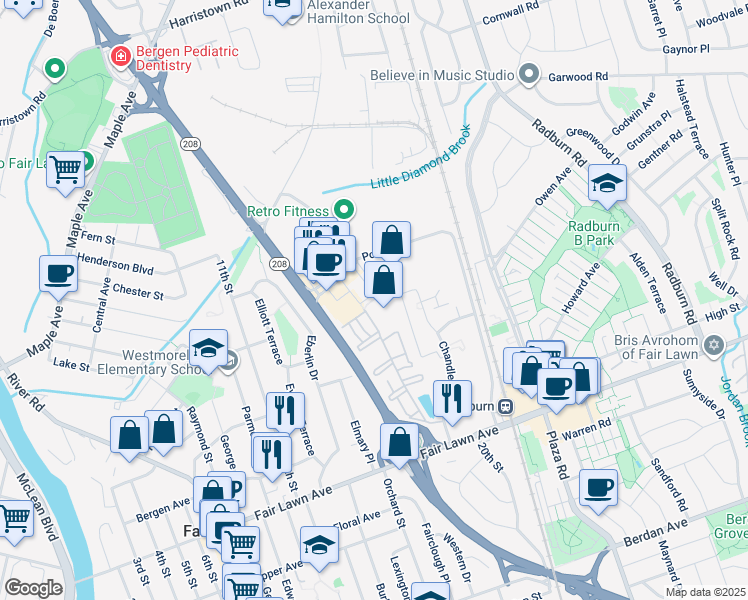The image size is (748, 600).
Task: Open the Map data ©2025 attribution
Action: [706, 593]
